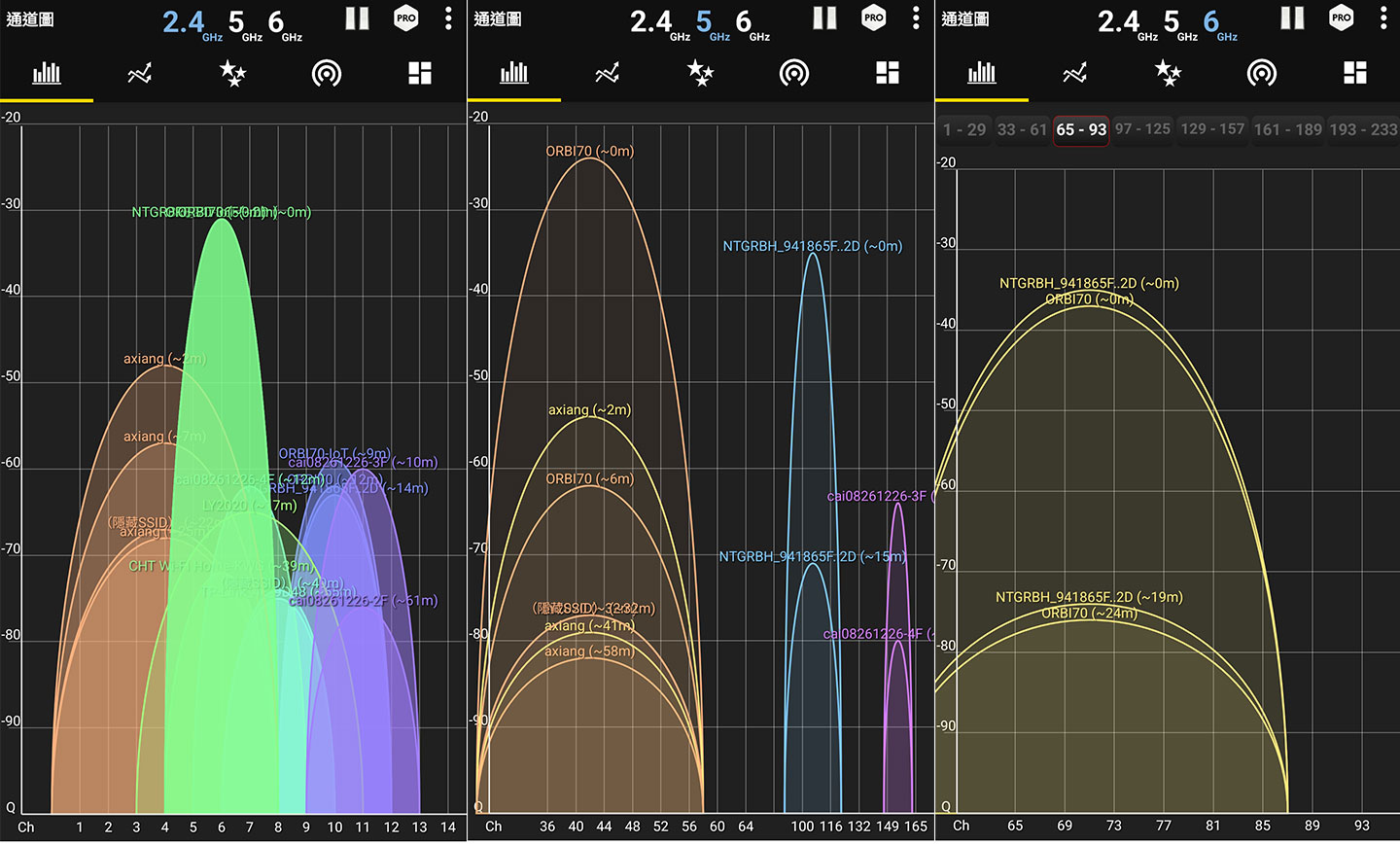
Task: Tap the PRO badge in the 5 GHz view
Action: pyautogui.click(x=874, y=18)
